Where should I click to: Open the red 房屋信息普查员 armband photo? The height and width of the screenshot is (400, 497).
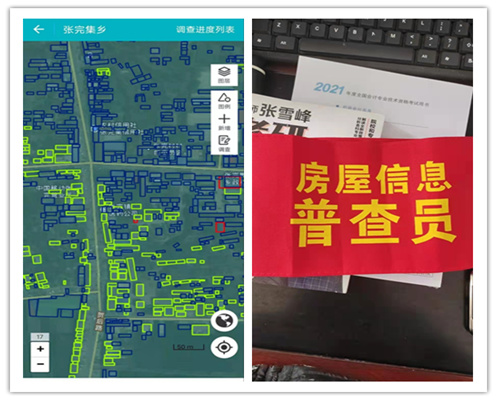[362, 200]
